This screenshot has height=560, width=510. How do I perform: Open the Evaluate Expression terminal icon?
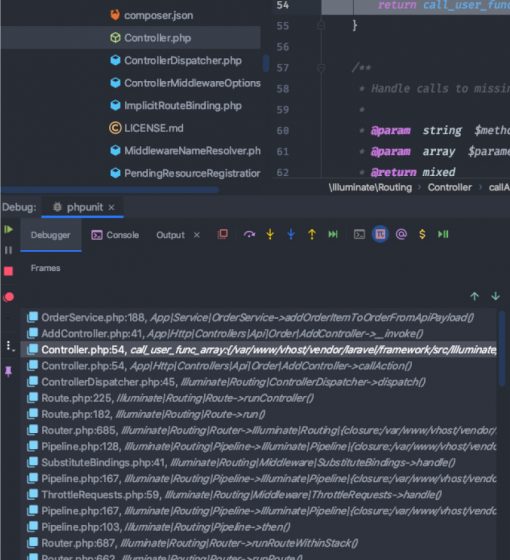point(359,234)
